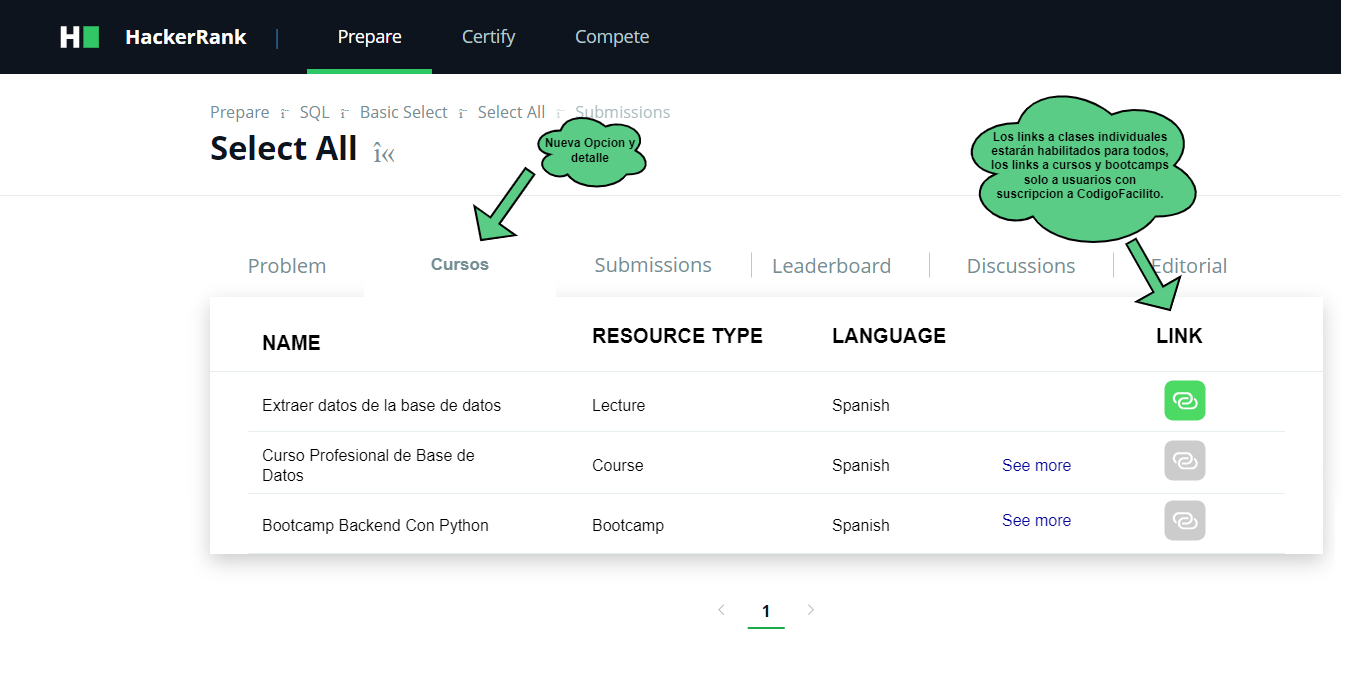Click the gray link icon for Bootcamp Backend
This screenshot has width=1360, height=685.
point(1185,521)
